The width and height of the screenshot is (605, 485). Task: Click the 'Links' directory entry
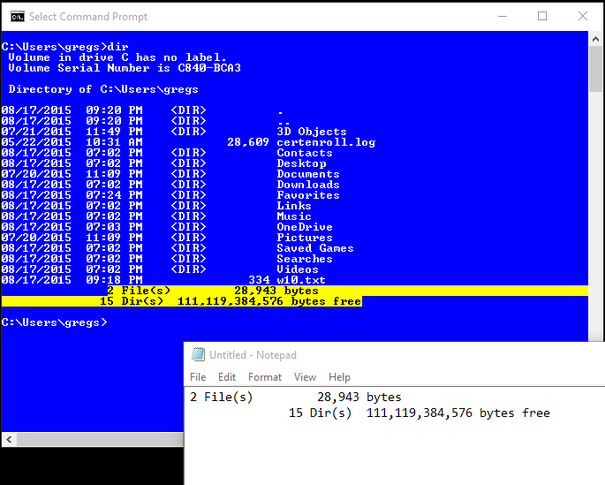point(294,206)
